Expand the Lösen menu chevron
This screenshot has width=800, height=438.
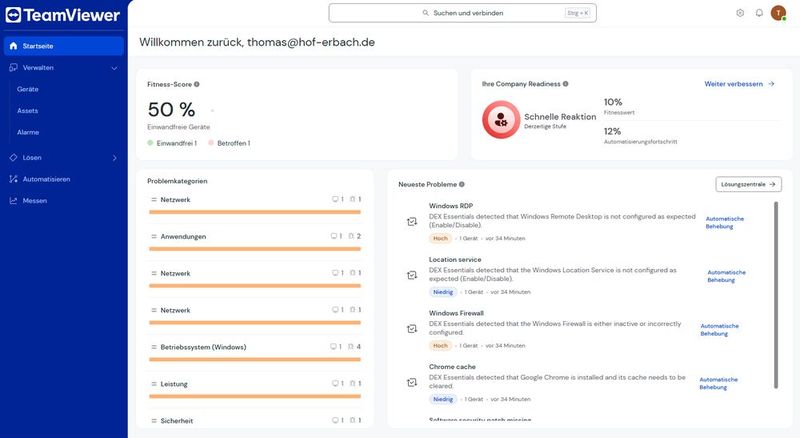(x=114, y=158)
